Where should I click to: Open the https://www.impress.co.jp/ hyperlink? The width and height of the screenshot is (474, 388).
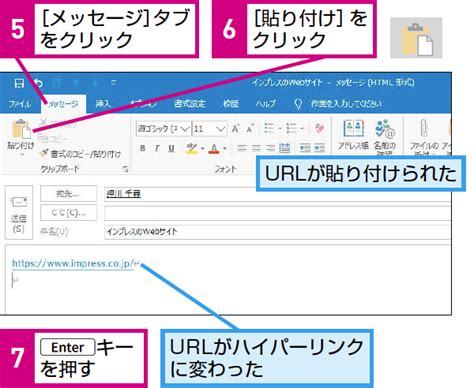click(x=73, y=263)
